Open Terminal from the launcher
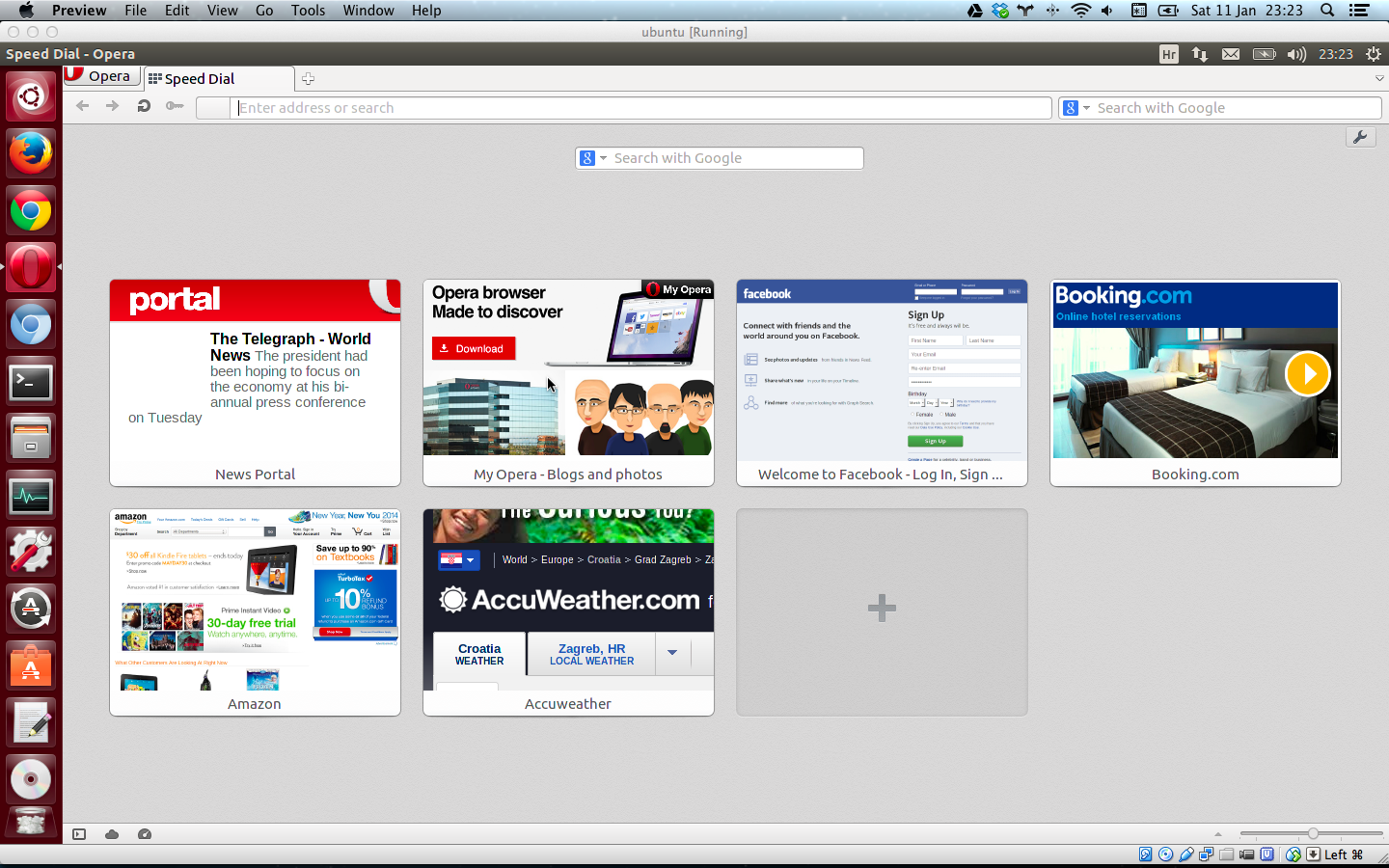Screen dimensions: 1389x868 31,382
